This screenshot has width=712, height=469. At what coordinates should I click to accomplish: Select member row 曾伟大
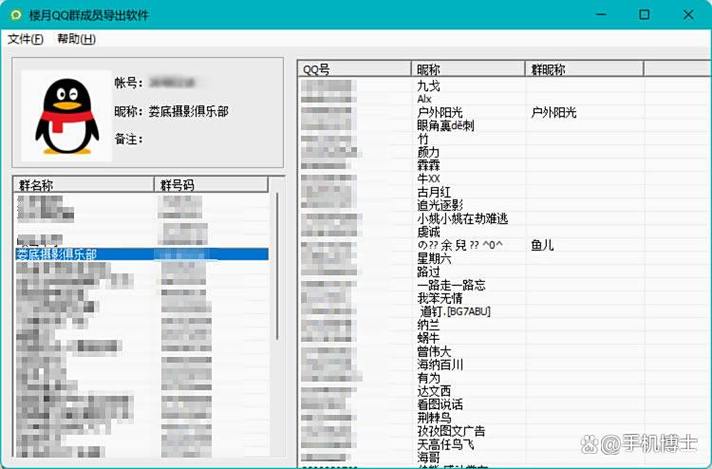pos(434,351)
